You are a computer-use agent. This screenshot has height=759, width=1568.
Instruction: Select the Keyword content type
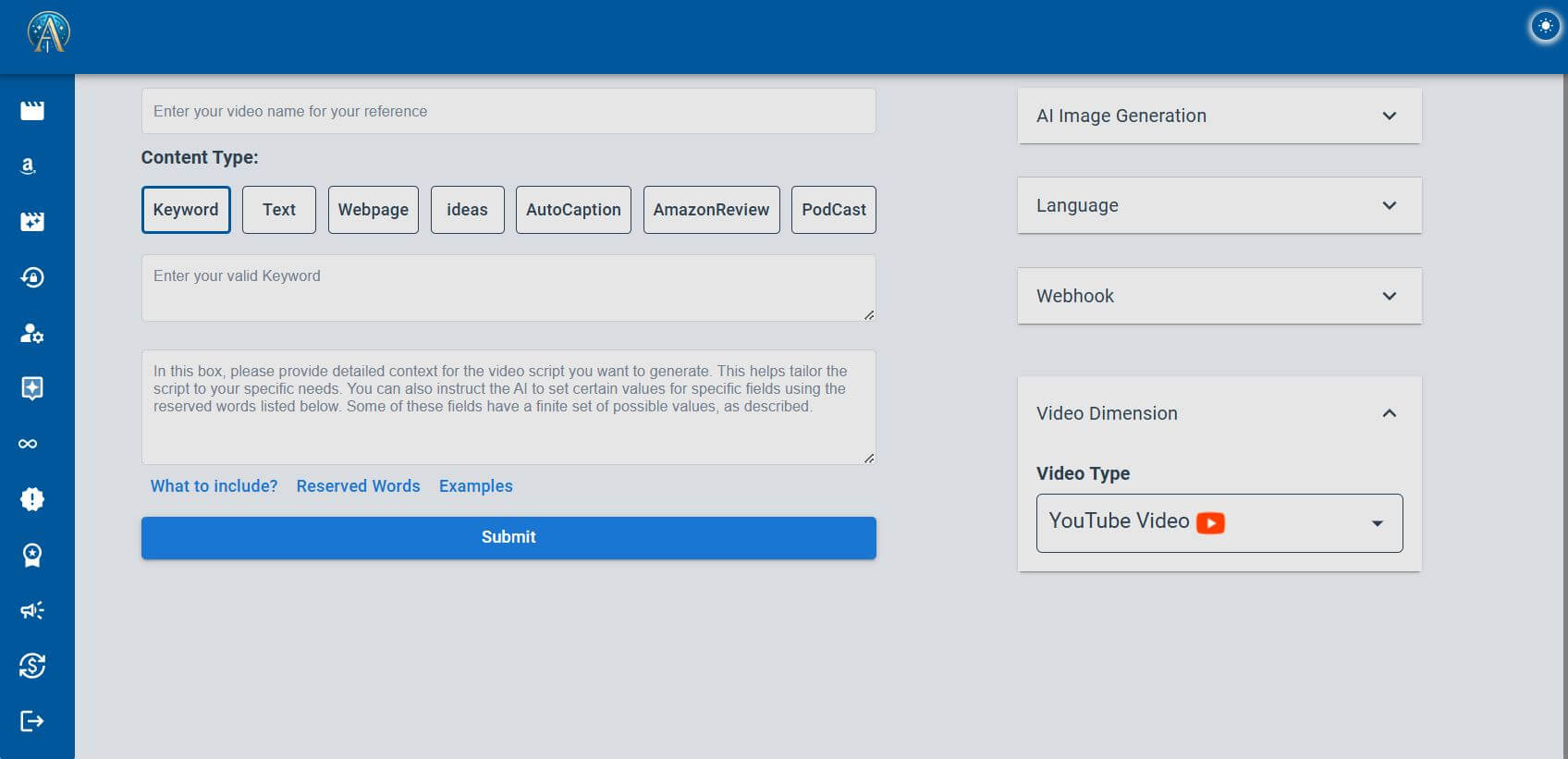tap(186, 210)
